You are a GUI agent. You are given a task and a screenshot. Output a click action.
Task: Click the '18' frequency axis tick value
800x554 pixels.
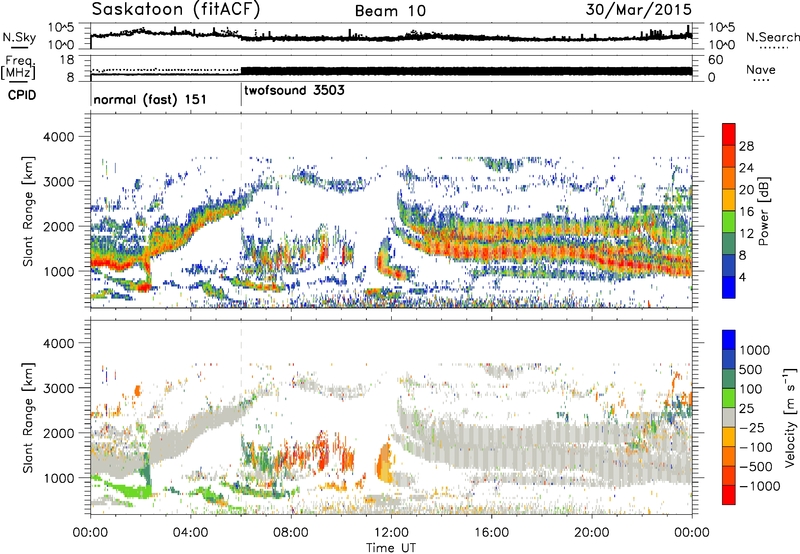(x=67, y=60)
